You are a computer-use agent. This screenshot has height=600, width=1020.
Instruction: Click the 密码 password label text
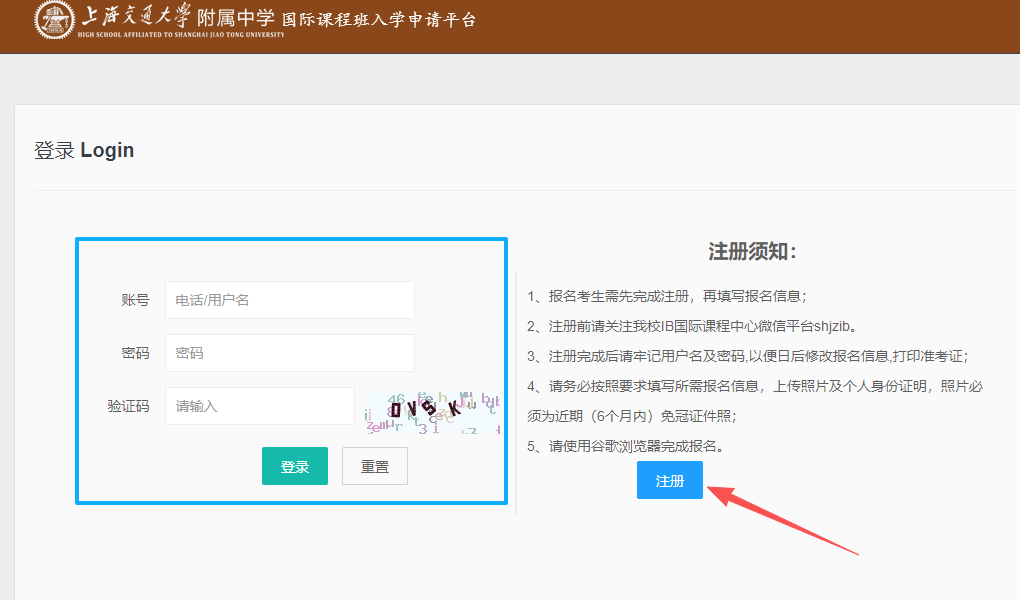(x=133, y=352)
